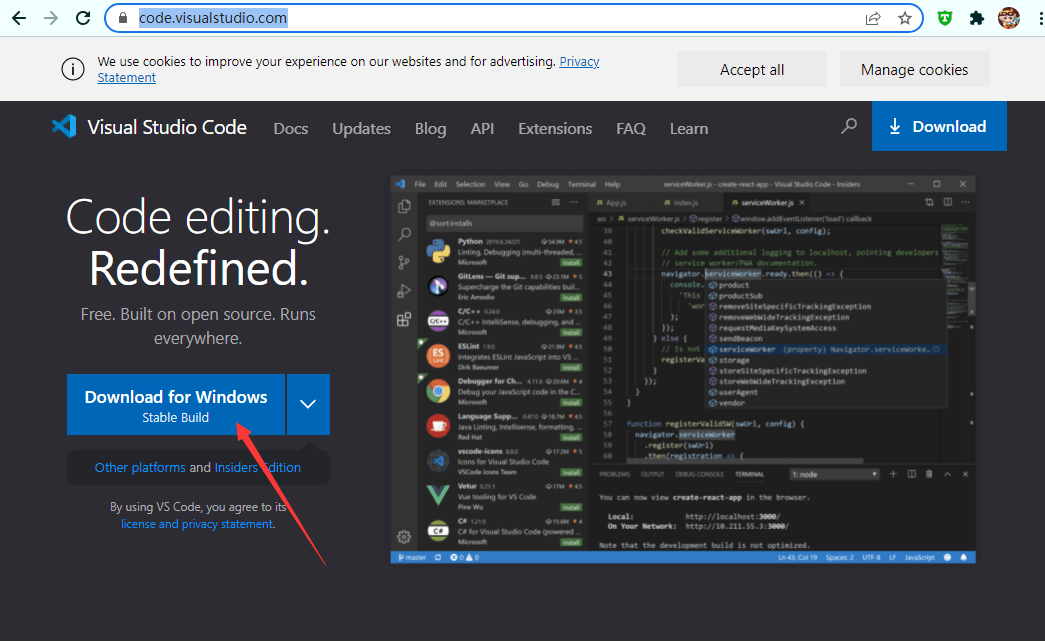Click the ESLint extension icon in list

point(438,356)
